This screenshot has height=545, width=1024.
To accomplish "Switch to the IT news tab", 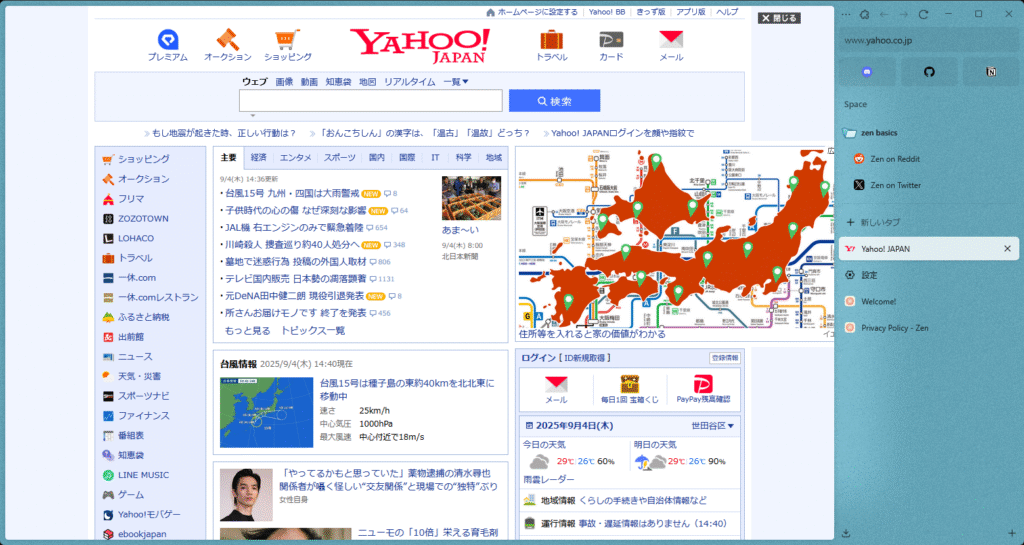I will pyautogui.click(x=435, y=157).
